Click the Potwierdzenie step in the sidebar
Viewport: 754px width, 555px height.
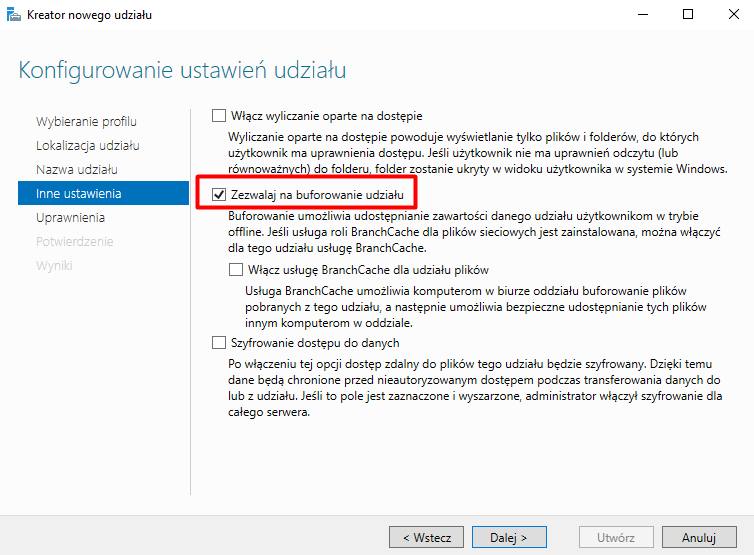tap(75, 241)
